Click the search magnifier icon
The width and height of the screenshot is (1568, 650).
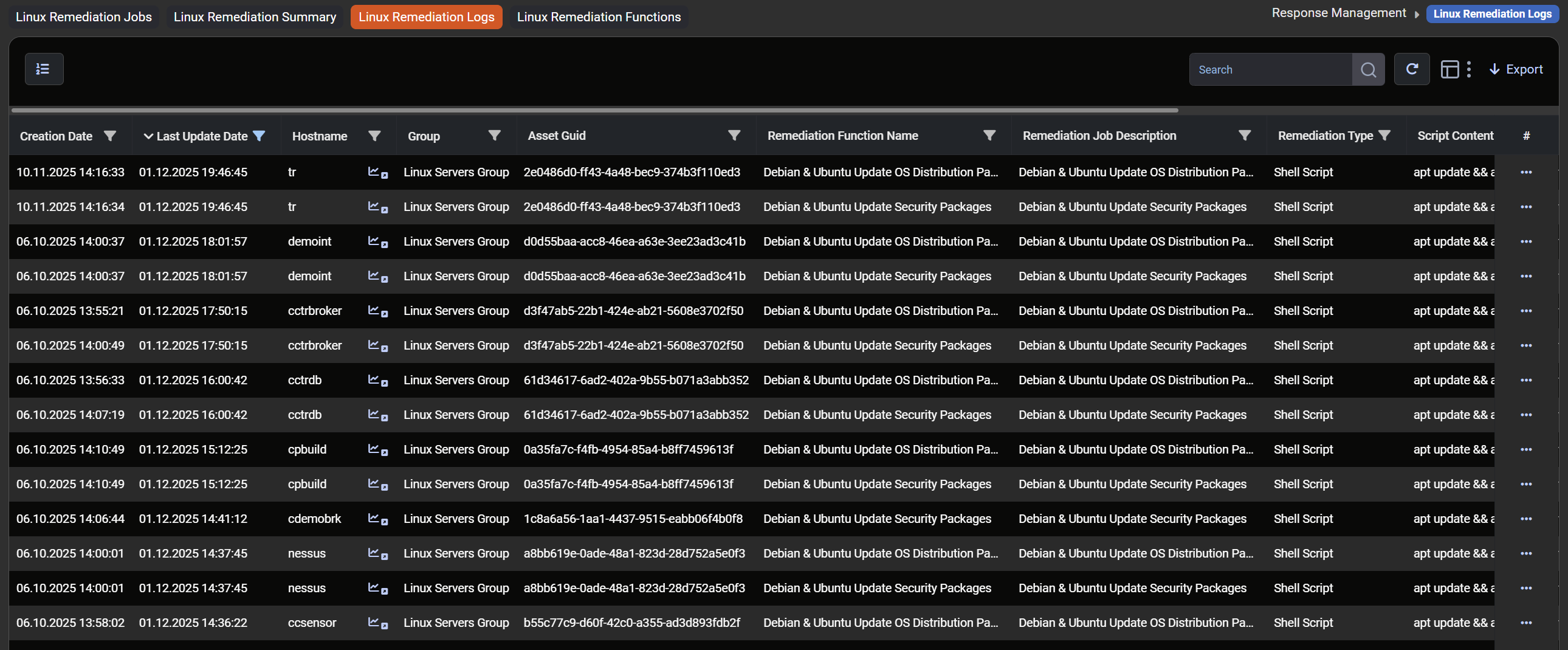point(1367,70)
